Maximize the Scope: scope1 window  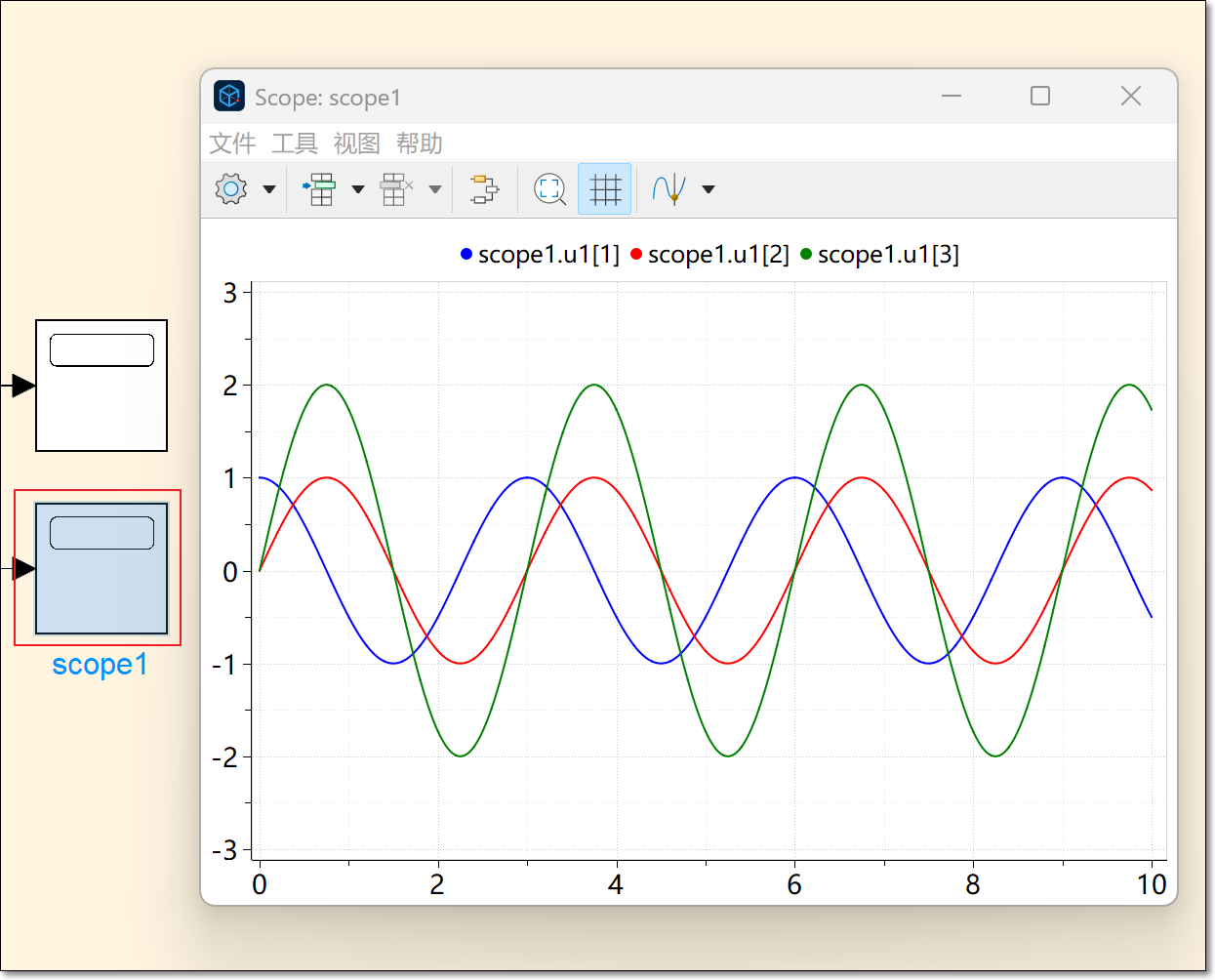1040,96
